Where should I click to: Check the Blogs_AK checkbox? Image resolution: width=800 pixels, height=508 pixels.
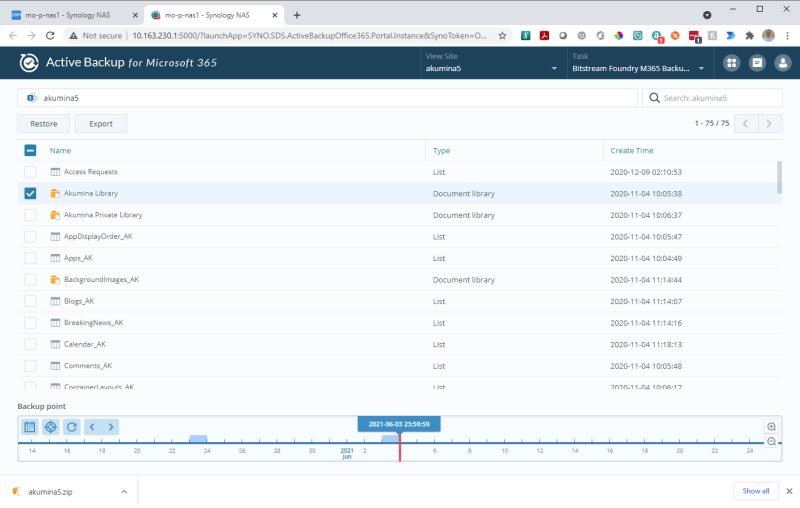pos(30,301)
